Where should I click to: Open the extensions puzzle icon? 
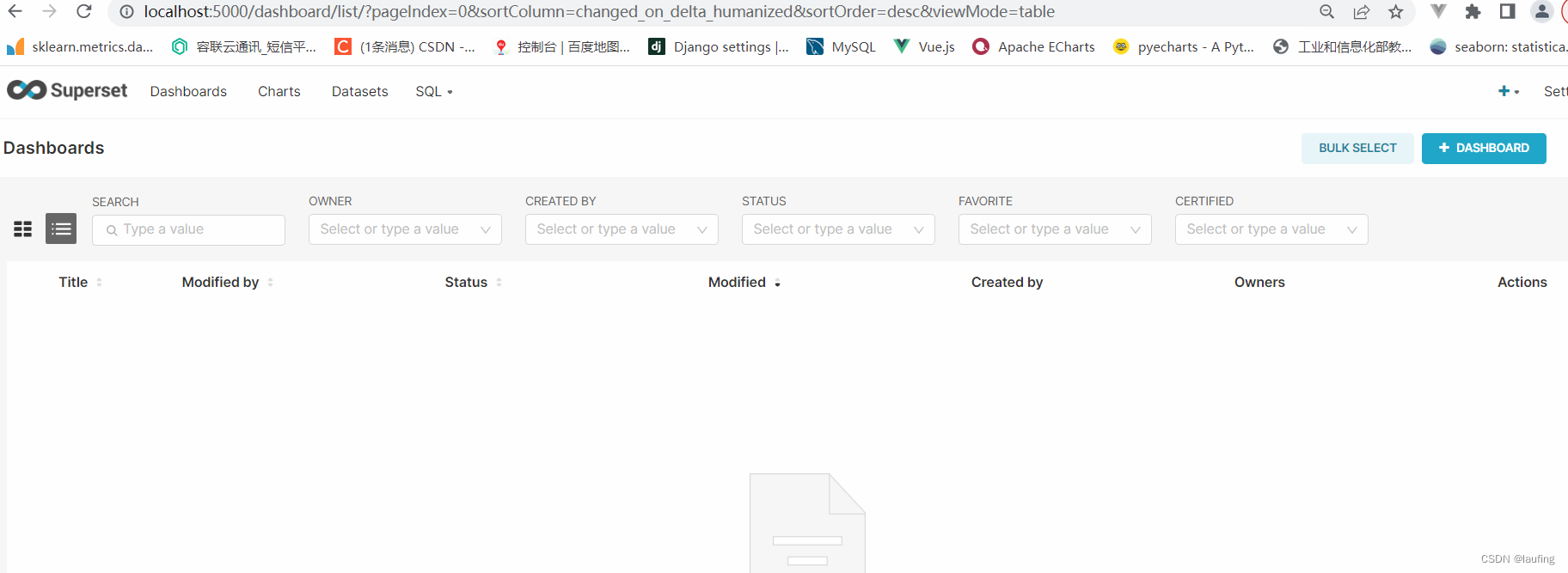(x=1473, y=11)
